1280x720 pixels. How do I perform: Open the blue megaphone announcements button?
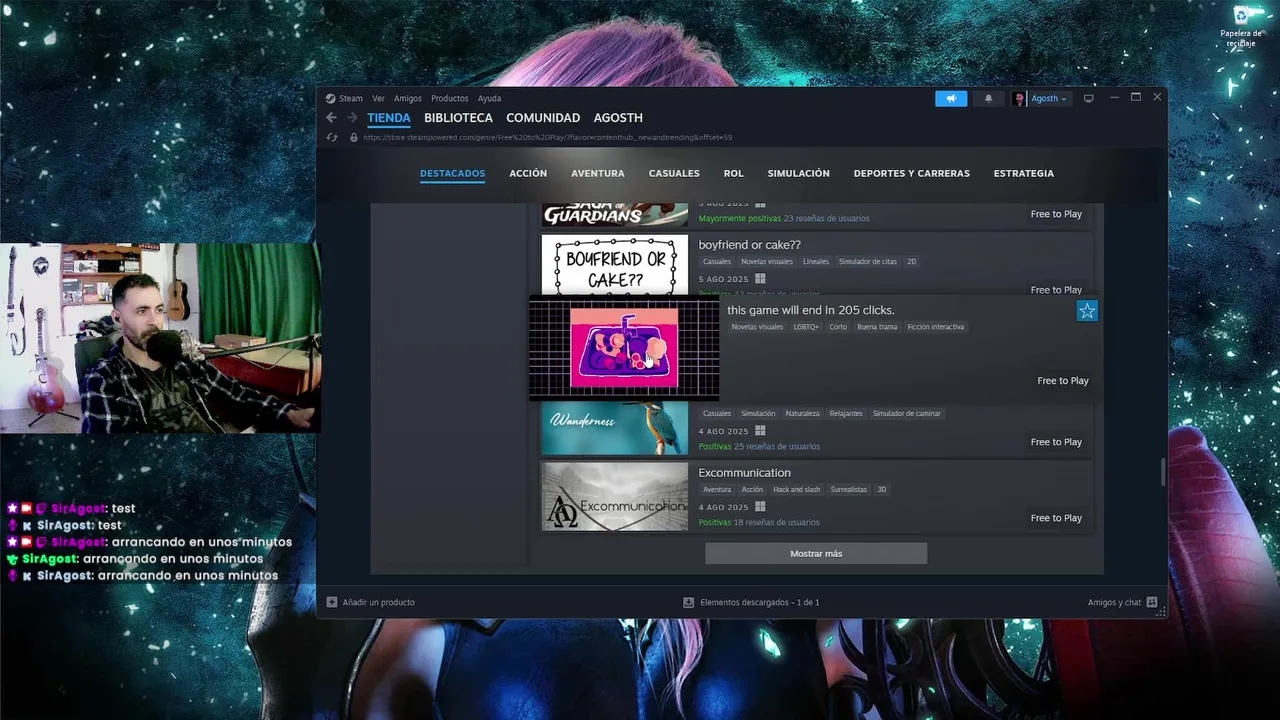pyautogui.click(x=951, y=98)
